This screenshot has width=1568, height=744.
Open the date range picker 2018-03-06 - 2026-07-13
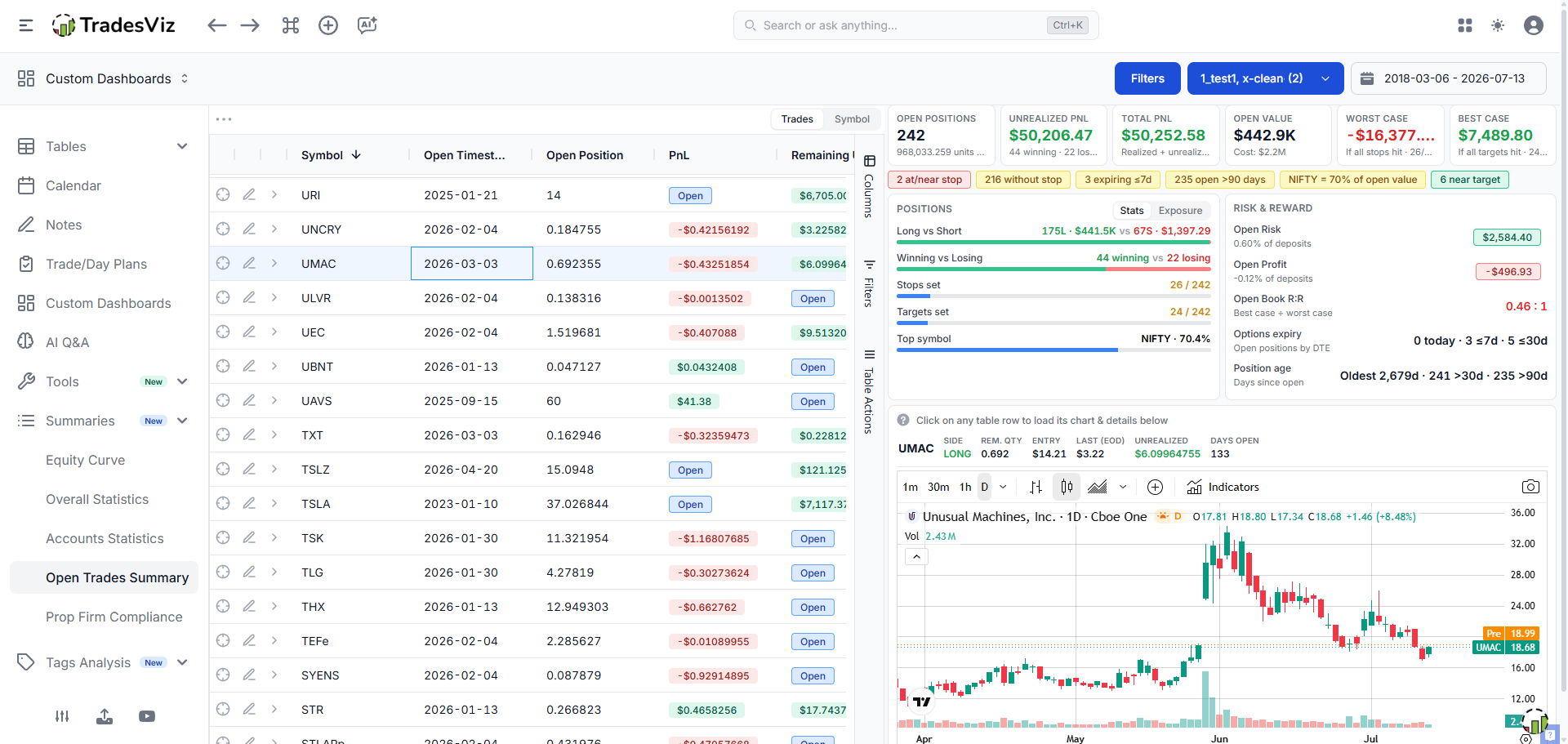tap(1448, 78)
